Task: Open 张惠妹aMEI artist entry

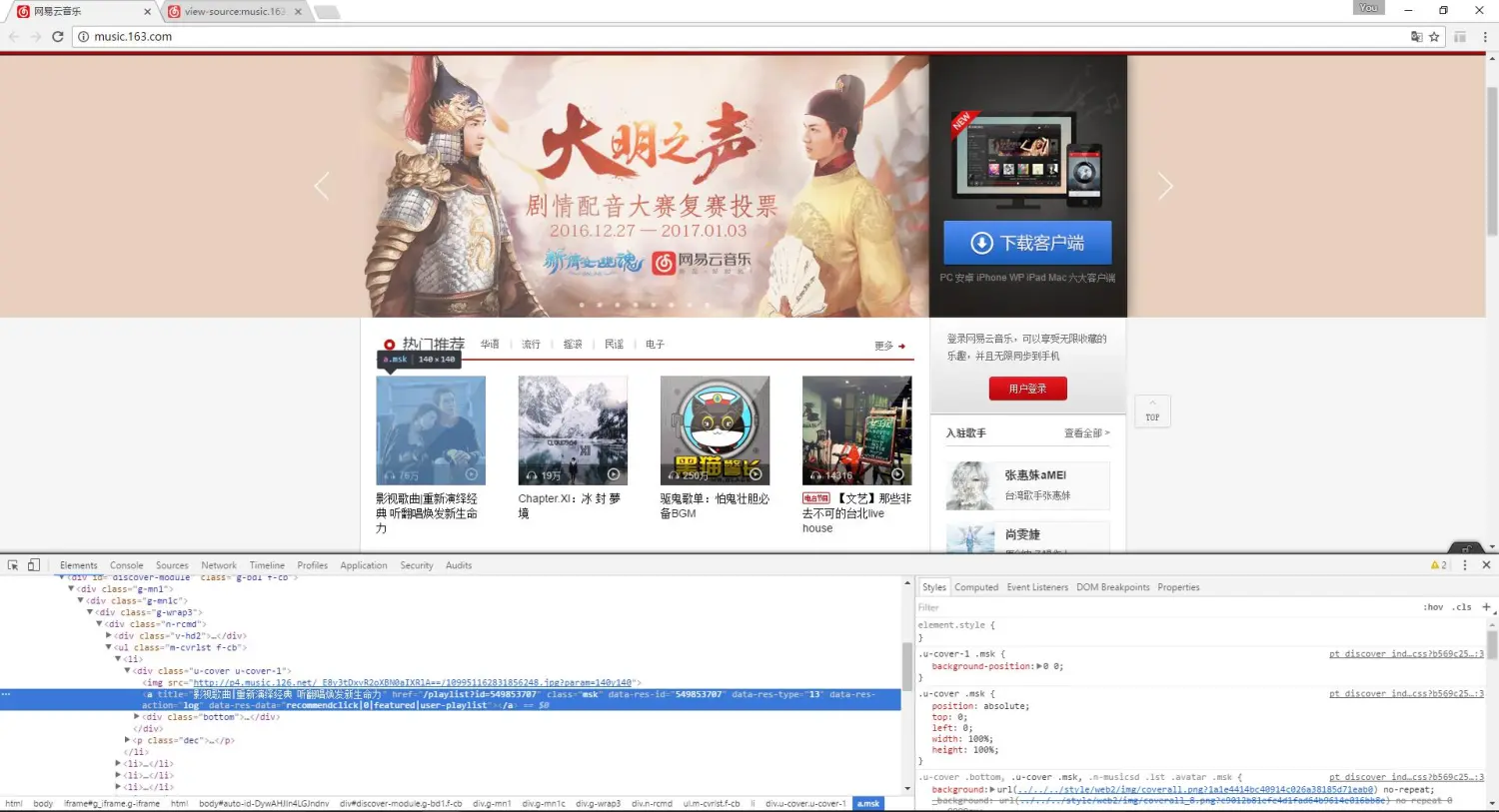Action: click(1027, 486)
